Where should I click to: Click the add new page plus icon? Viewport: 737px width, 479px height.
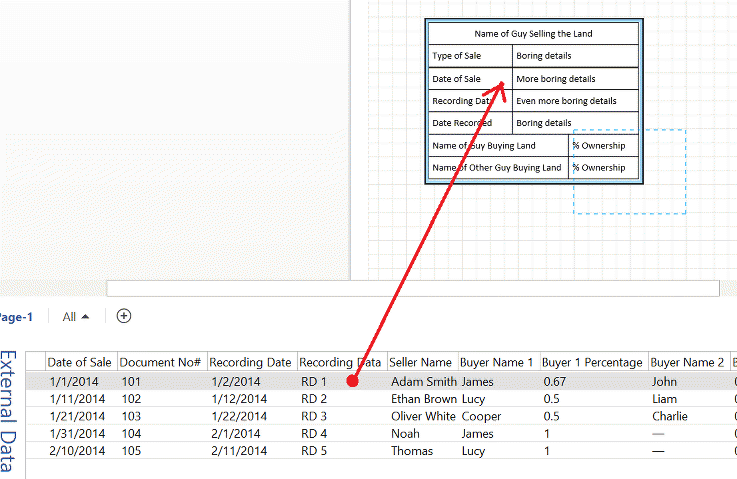click(x=124, y=316)
